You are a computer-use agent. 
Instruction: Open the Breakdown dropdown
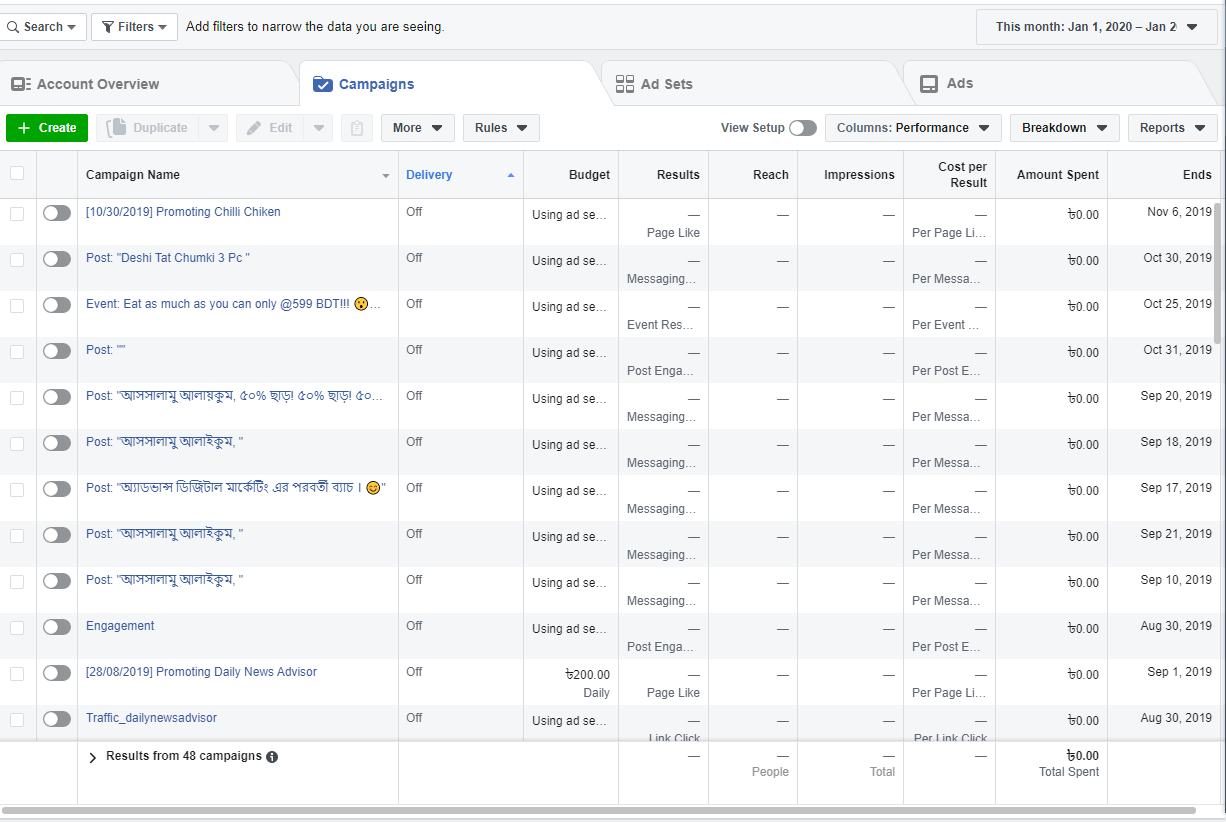(1064, 128)
